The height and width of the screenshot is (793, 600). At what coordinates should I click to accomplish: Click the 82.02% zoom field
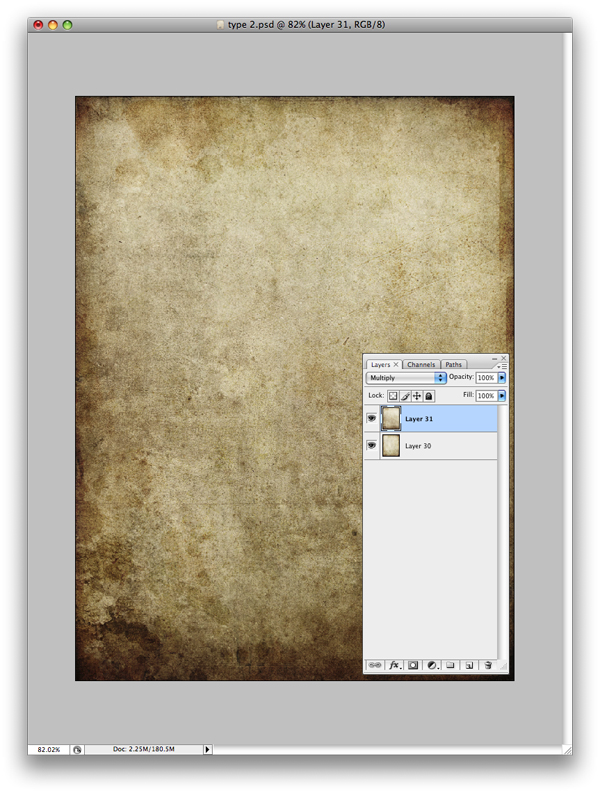(48, 748)
